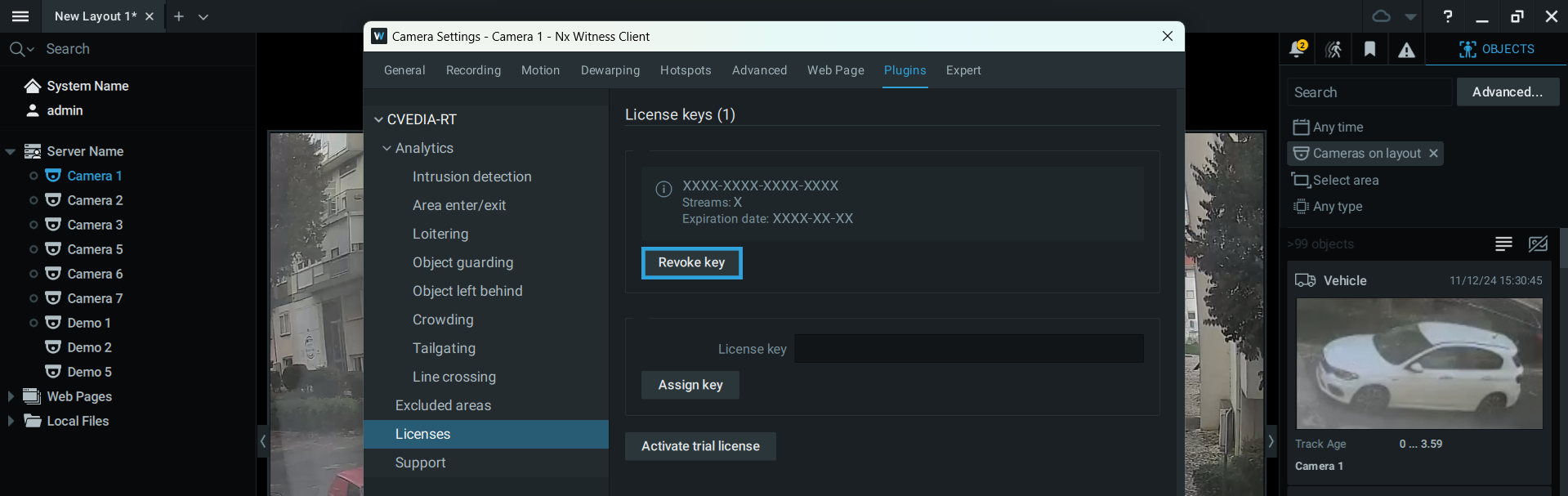Screen dimensions: 1568x496
Task: Collapse the Server Name tree node
Action: coord(11,151)
